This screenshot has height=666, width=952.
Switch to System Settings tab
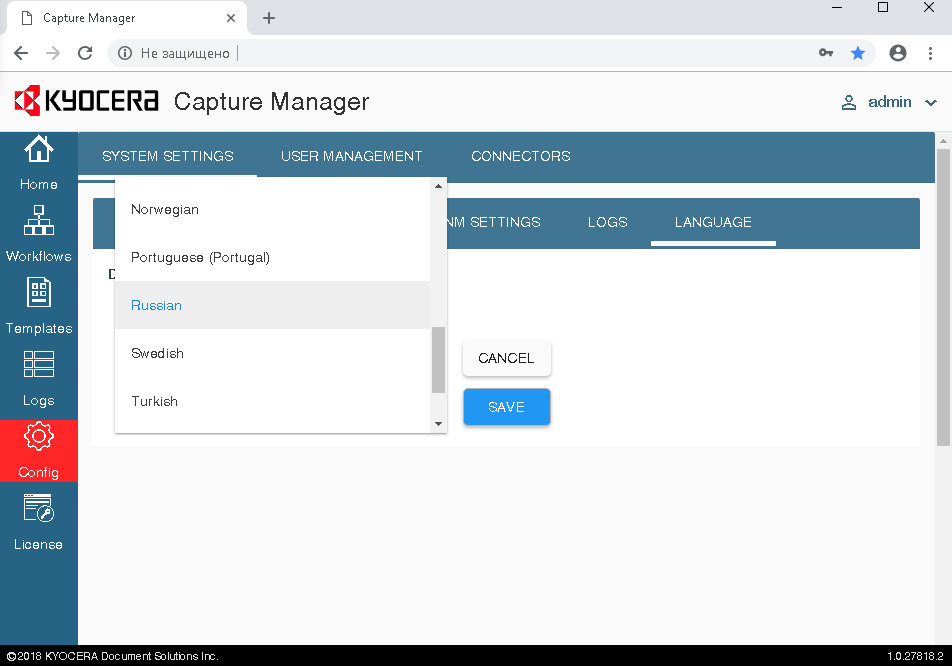coord(168,156)
